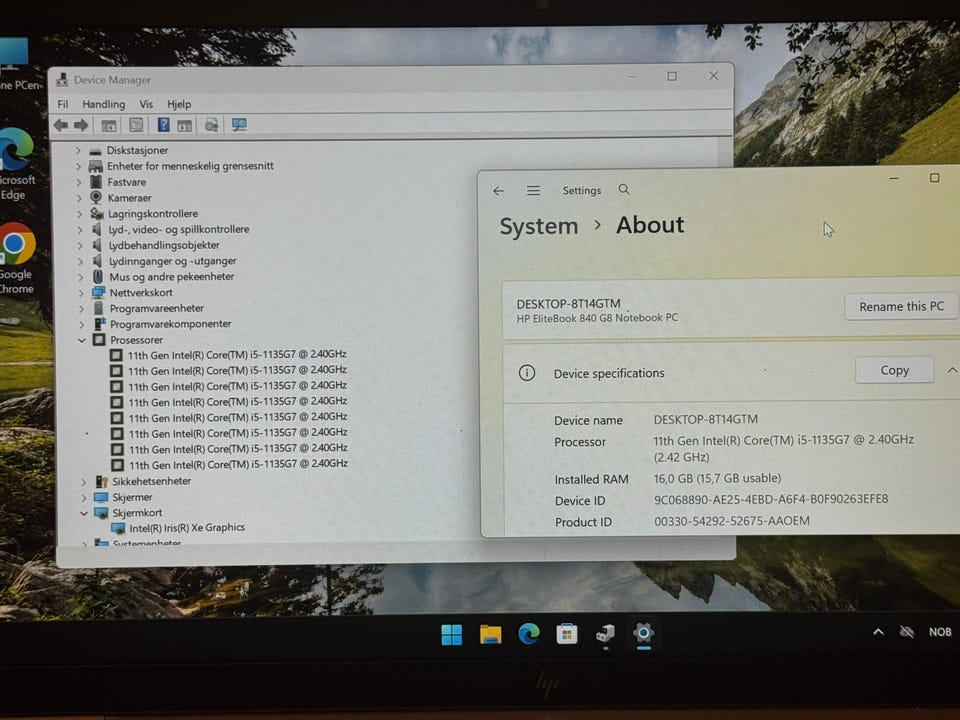The image size is (960, 720).
Task: Expand the Lagringskontrollere node
Action: coord(80,214)
